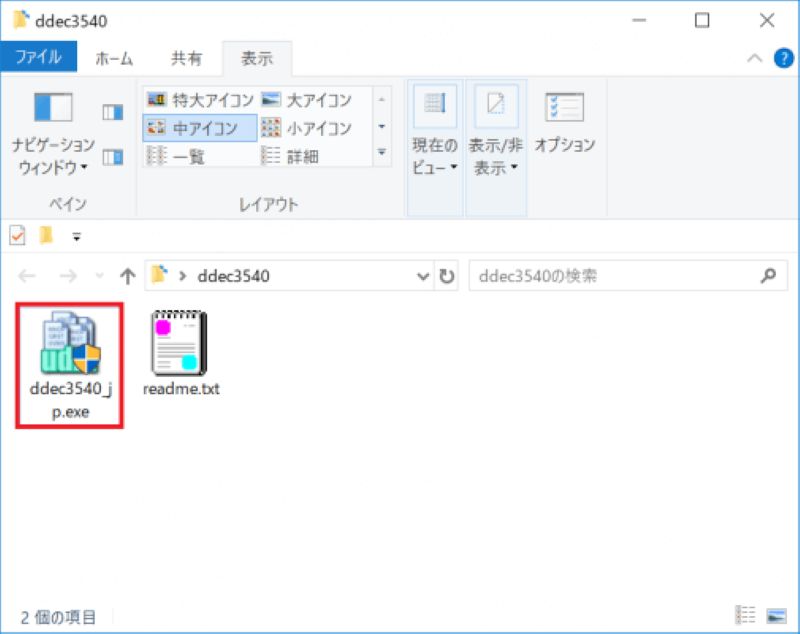The image size is (800, 634).
Task: Click the back navigation arrow
Action: (27, 275)
